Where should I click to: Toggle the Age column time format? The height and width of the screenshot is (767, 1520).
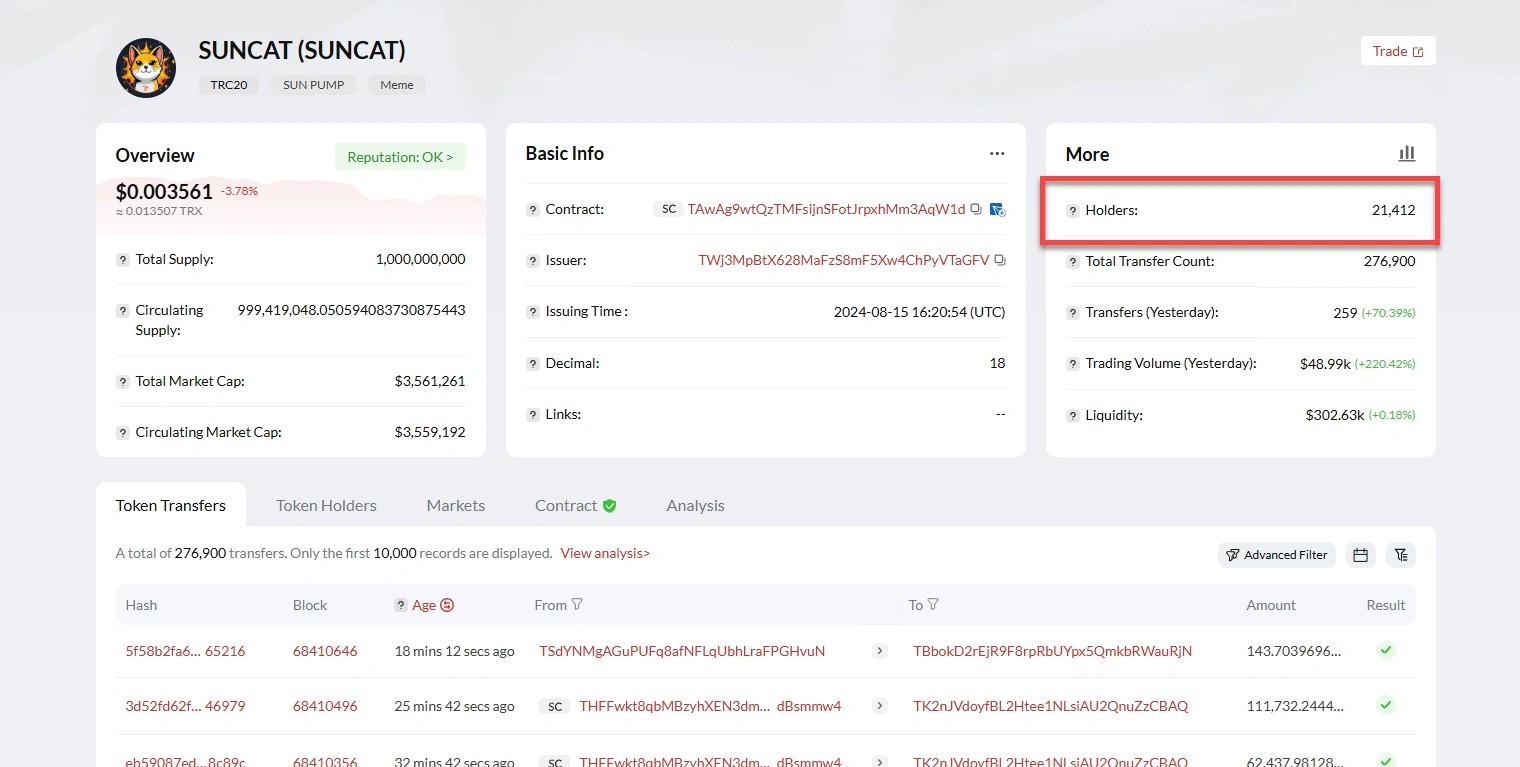447,605
